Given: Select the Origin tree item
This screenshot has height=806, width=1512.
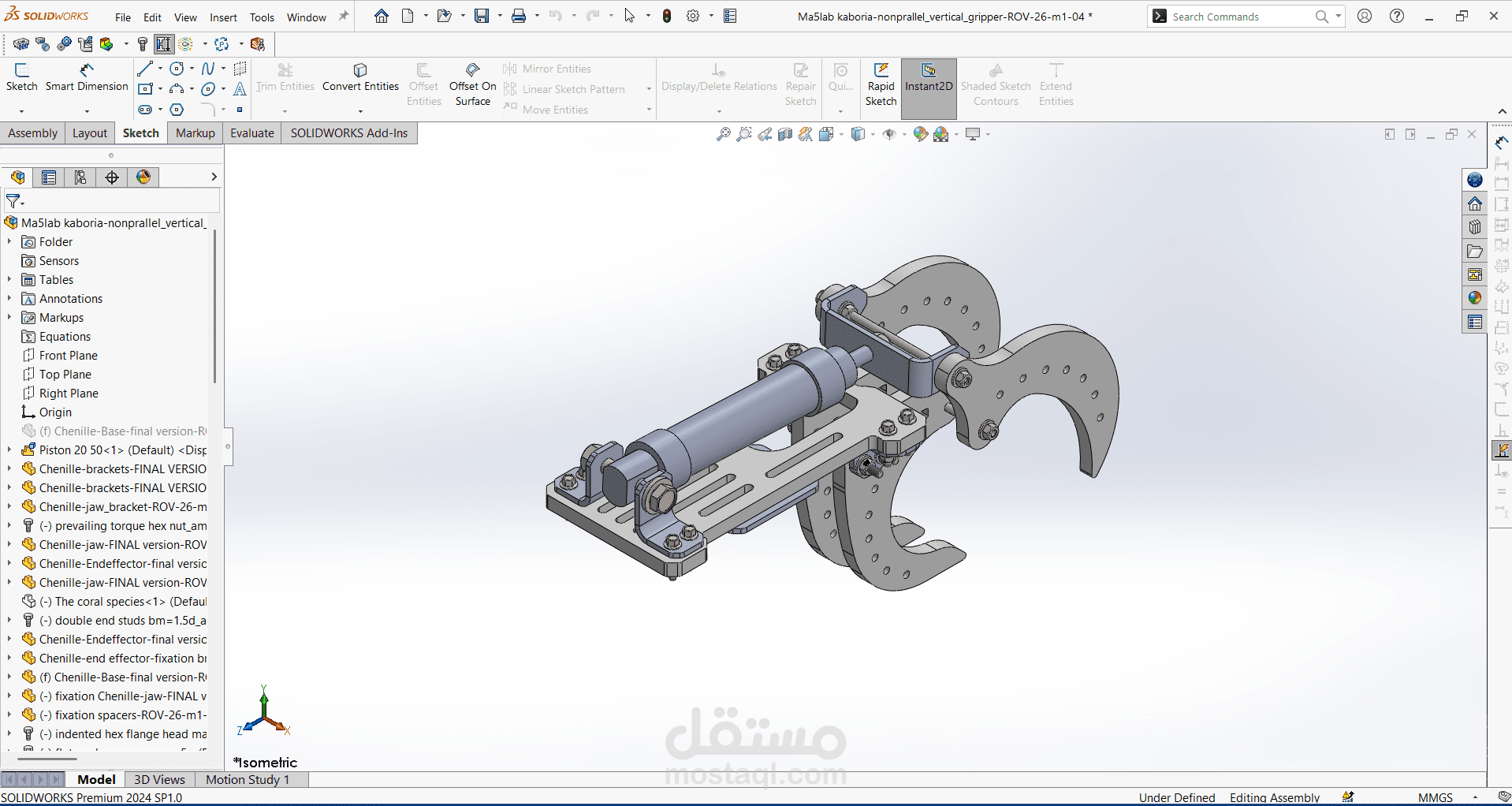Looking at the screenshot, I should click(55, 412).
